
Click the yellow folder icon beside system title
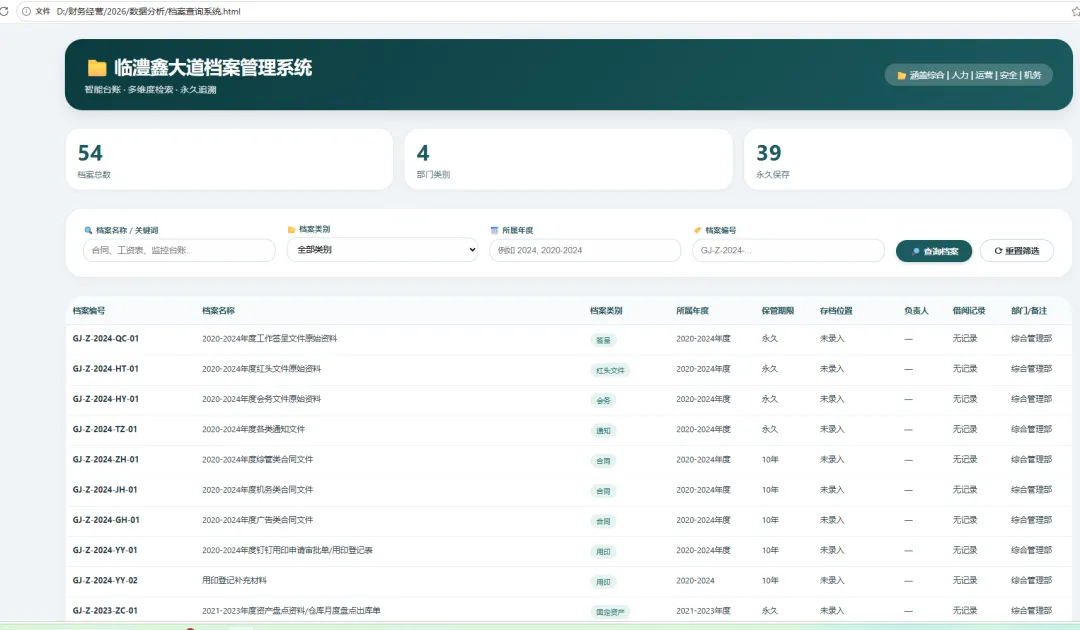pos(97,67)
